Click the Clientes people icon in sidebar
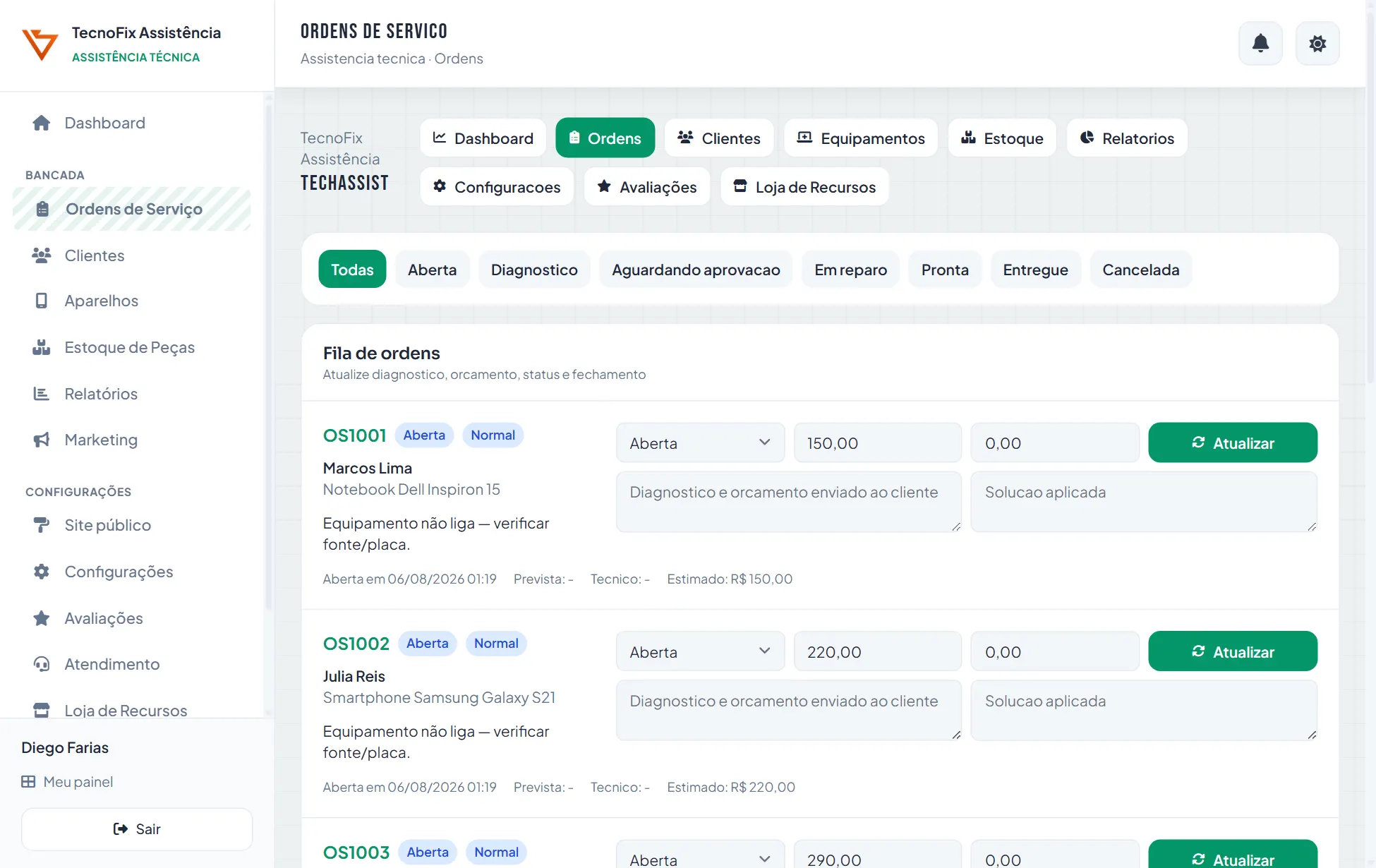This screenshot has height=868, width=1376. coord(42,255)
